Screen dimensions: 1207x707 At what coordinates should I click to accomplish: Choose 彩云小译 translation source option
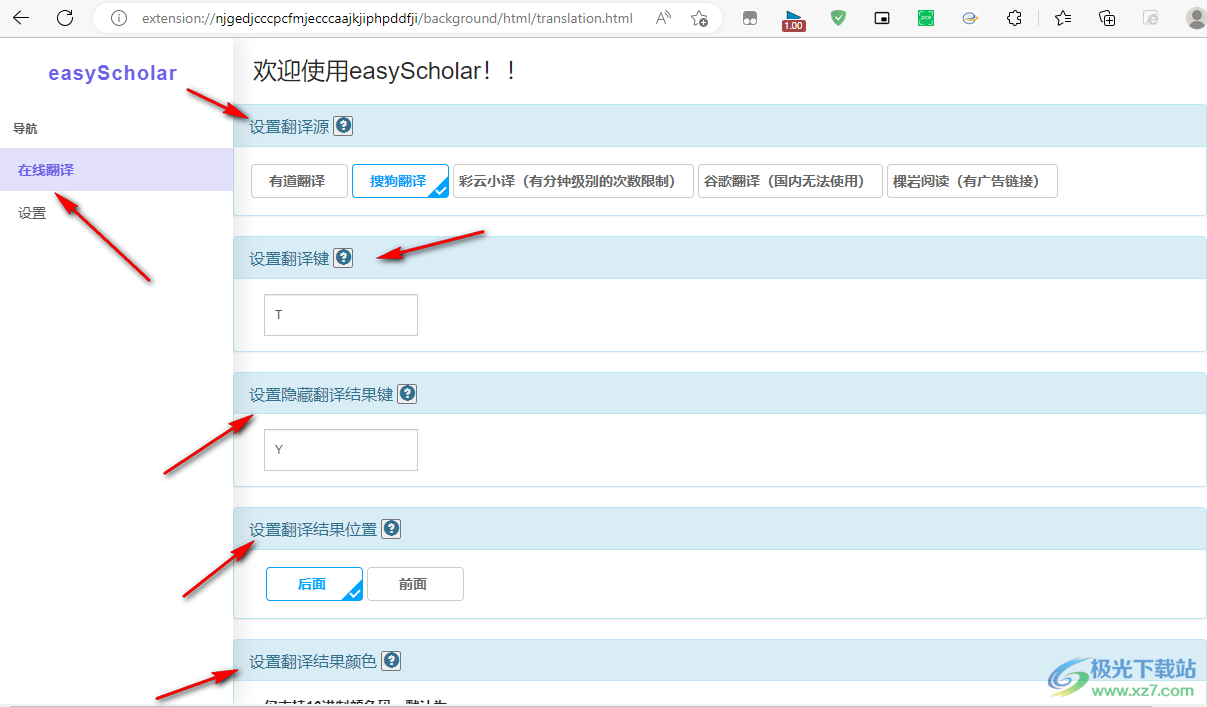click(x=573, y=181)
